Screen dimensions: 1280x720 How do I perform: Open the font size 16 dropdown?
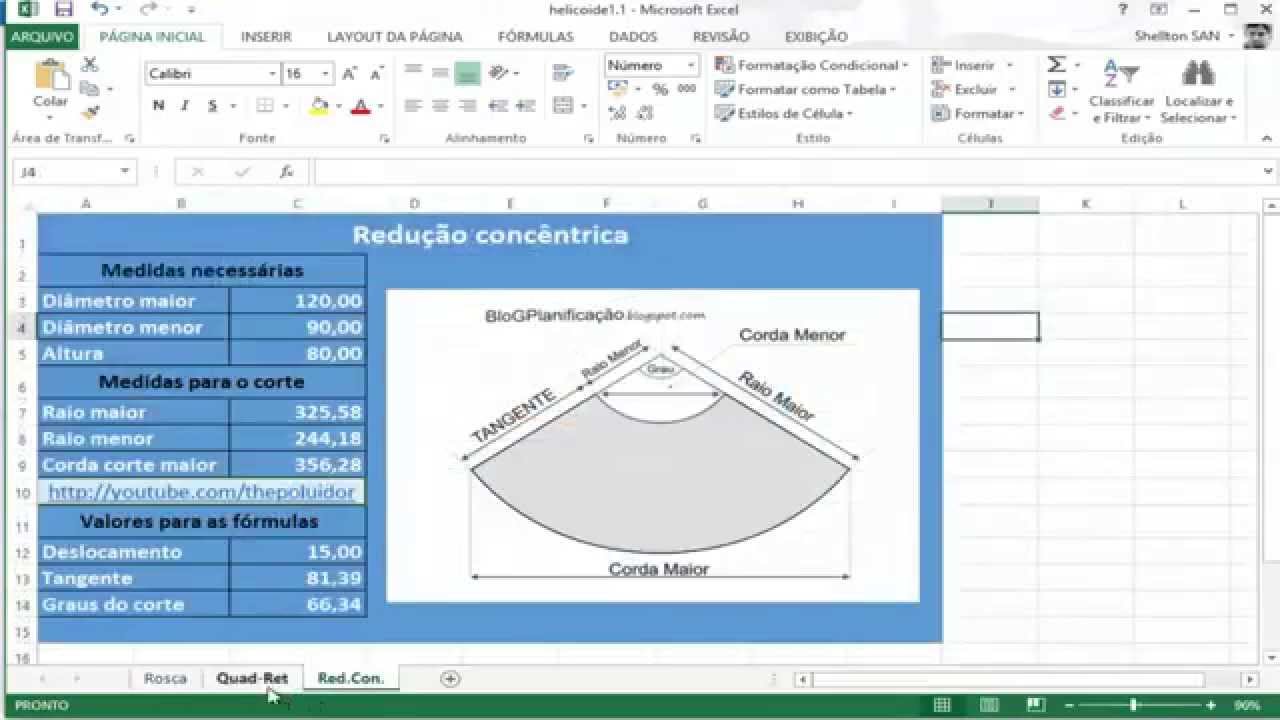tap(325, 74)
